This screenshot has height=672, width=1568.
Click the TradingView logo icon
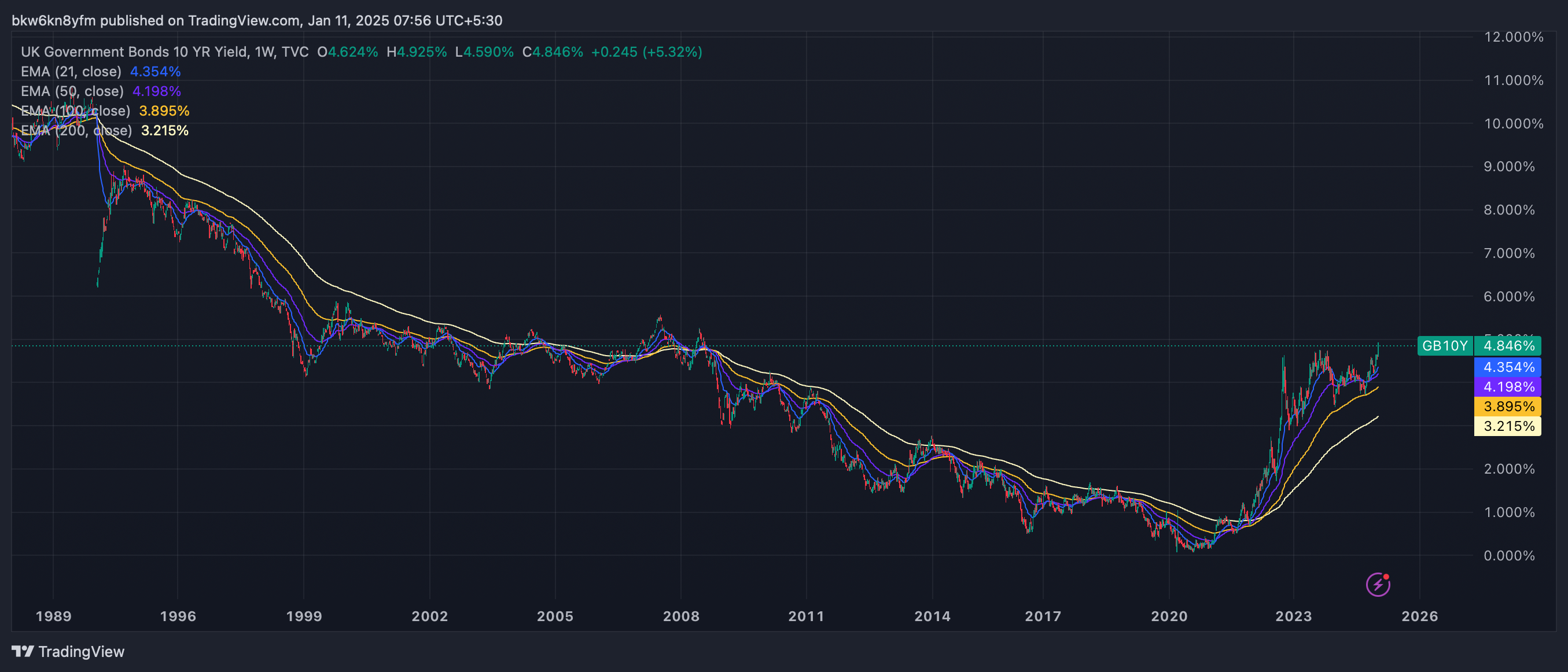tap(23, 651)
